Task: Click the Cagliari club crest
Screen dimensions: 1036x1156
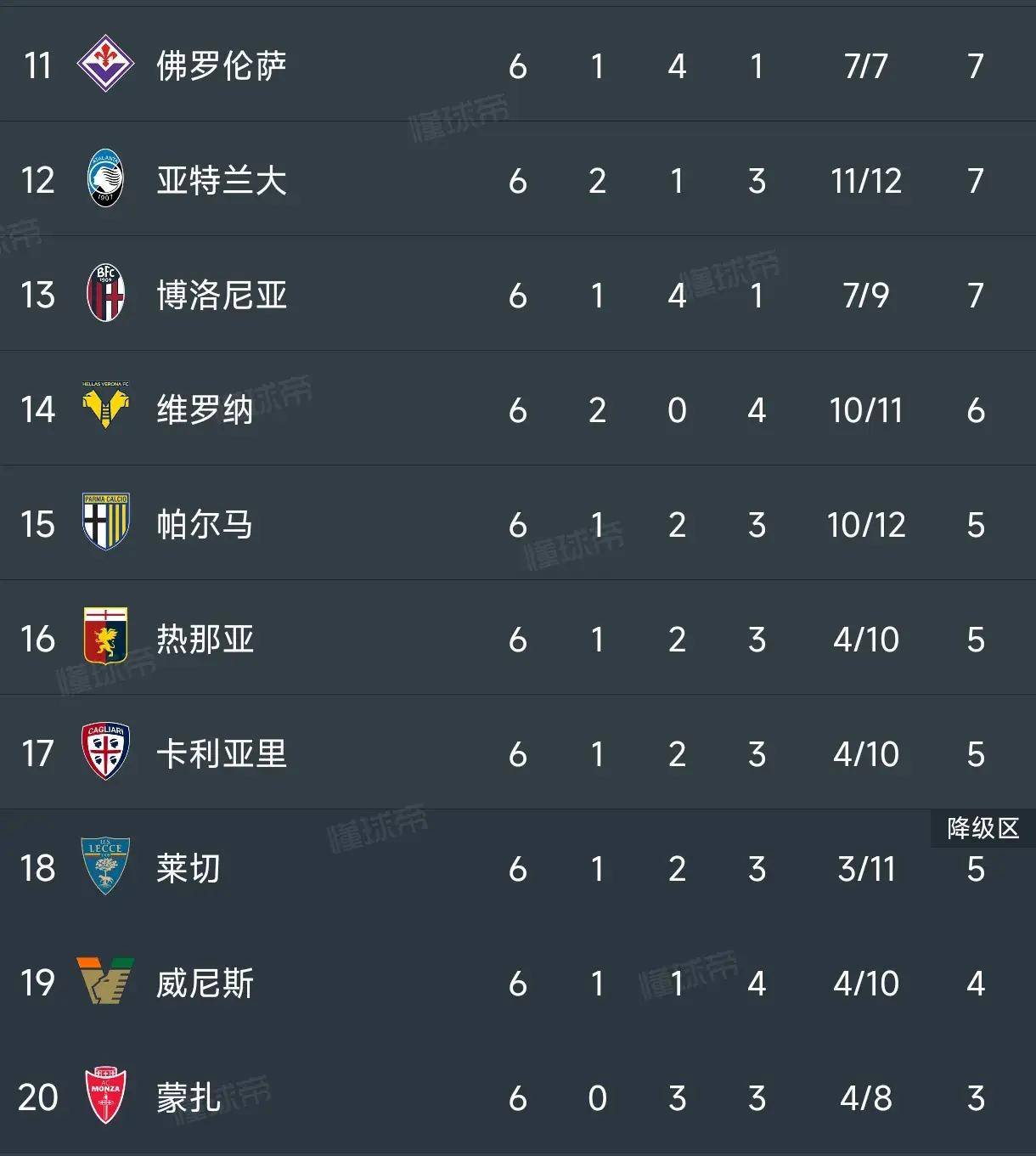Action: [105, 752]
